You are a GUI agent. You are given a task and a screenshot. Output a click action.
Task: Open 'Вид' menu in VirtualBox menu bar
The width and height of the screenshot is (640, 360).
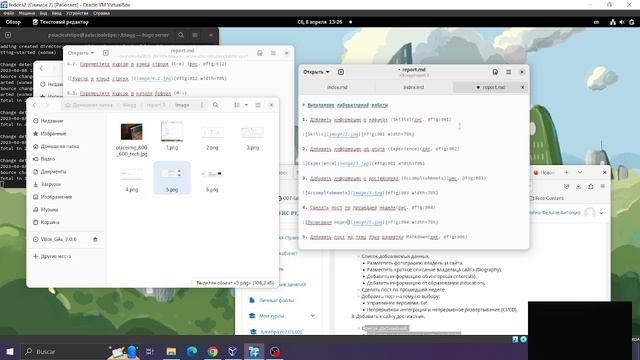43,13
